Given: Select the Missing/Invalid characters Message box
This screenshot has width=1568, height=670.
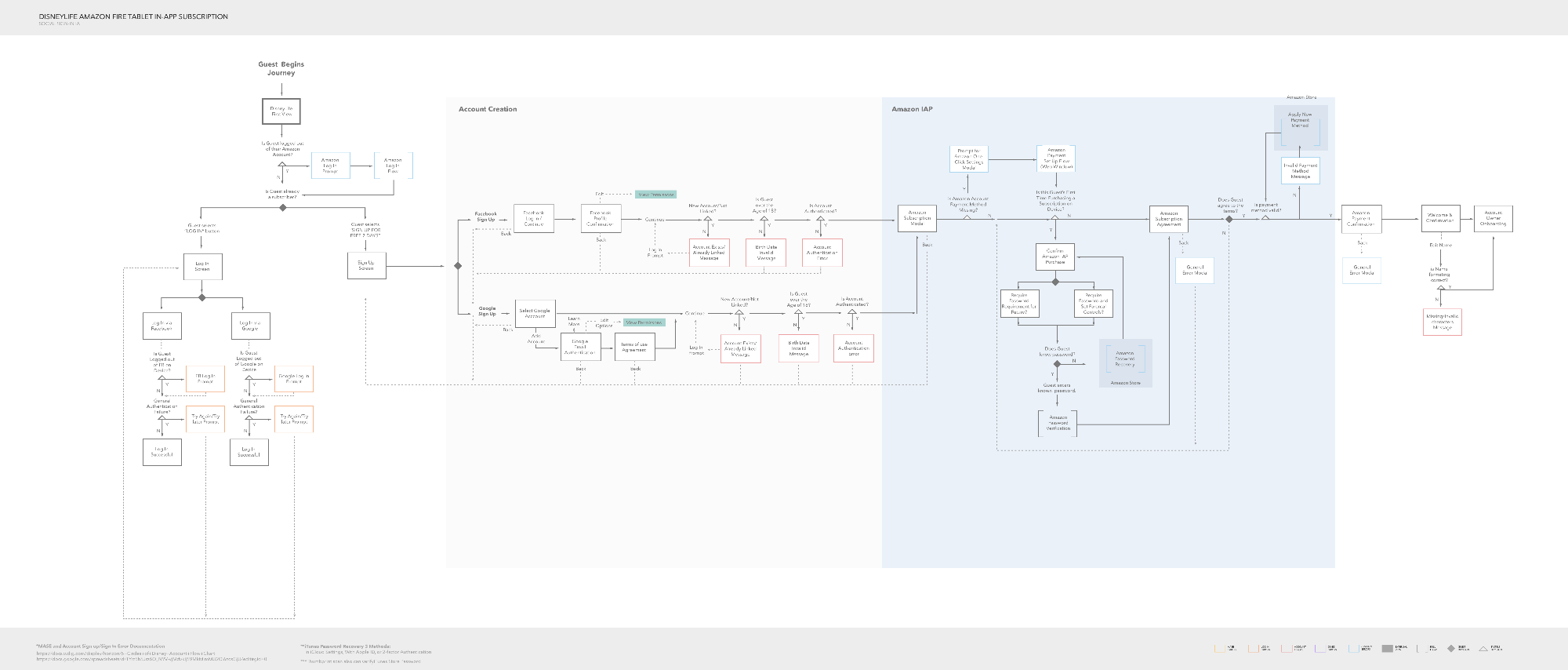Looking at the screenshot, I should (1443, 322).
